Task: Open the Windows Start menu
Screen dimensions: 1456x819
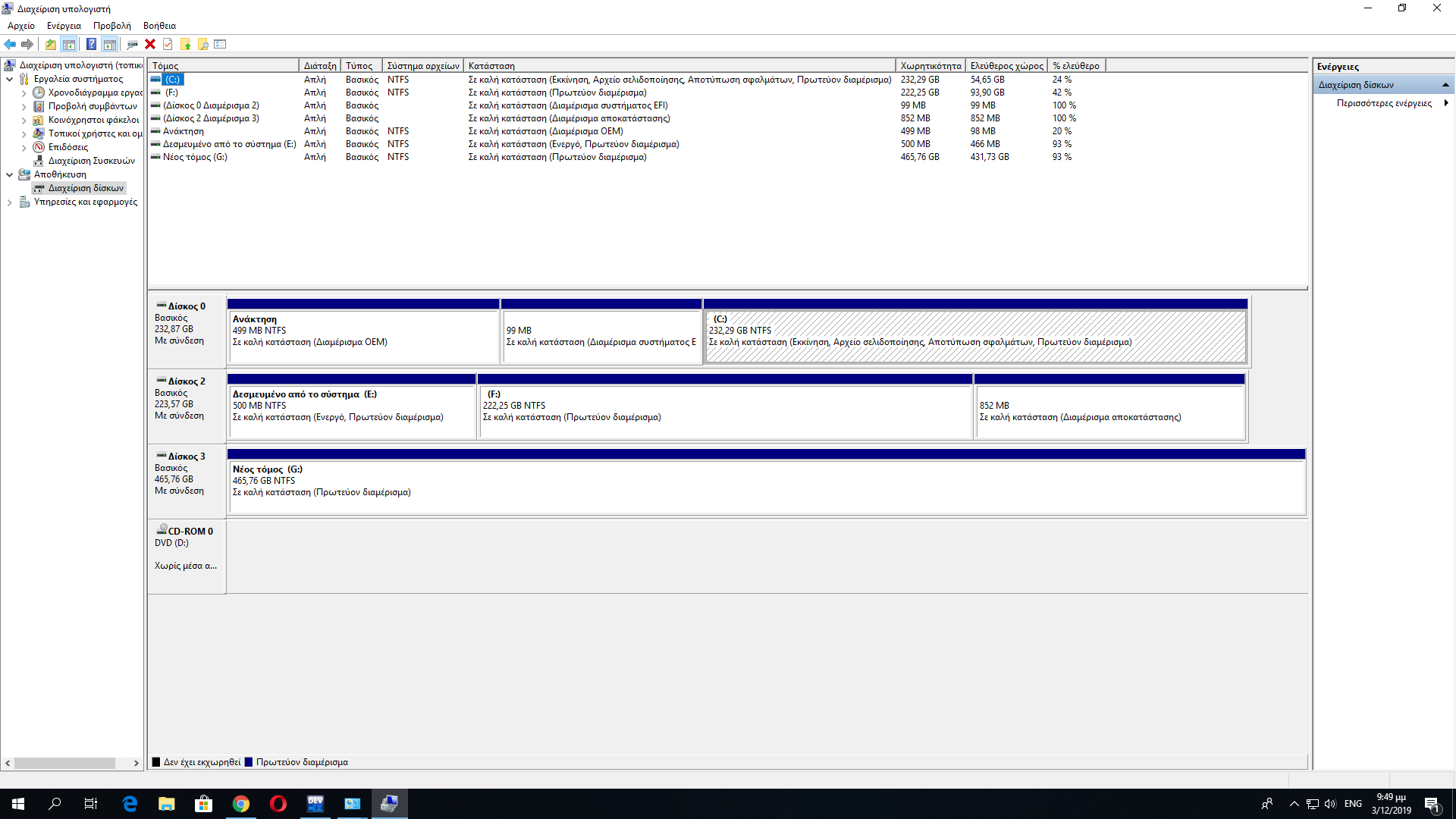Action: [x=18, y=804]
